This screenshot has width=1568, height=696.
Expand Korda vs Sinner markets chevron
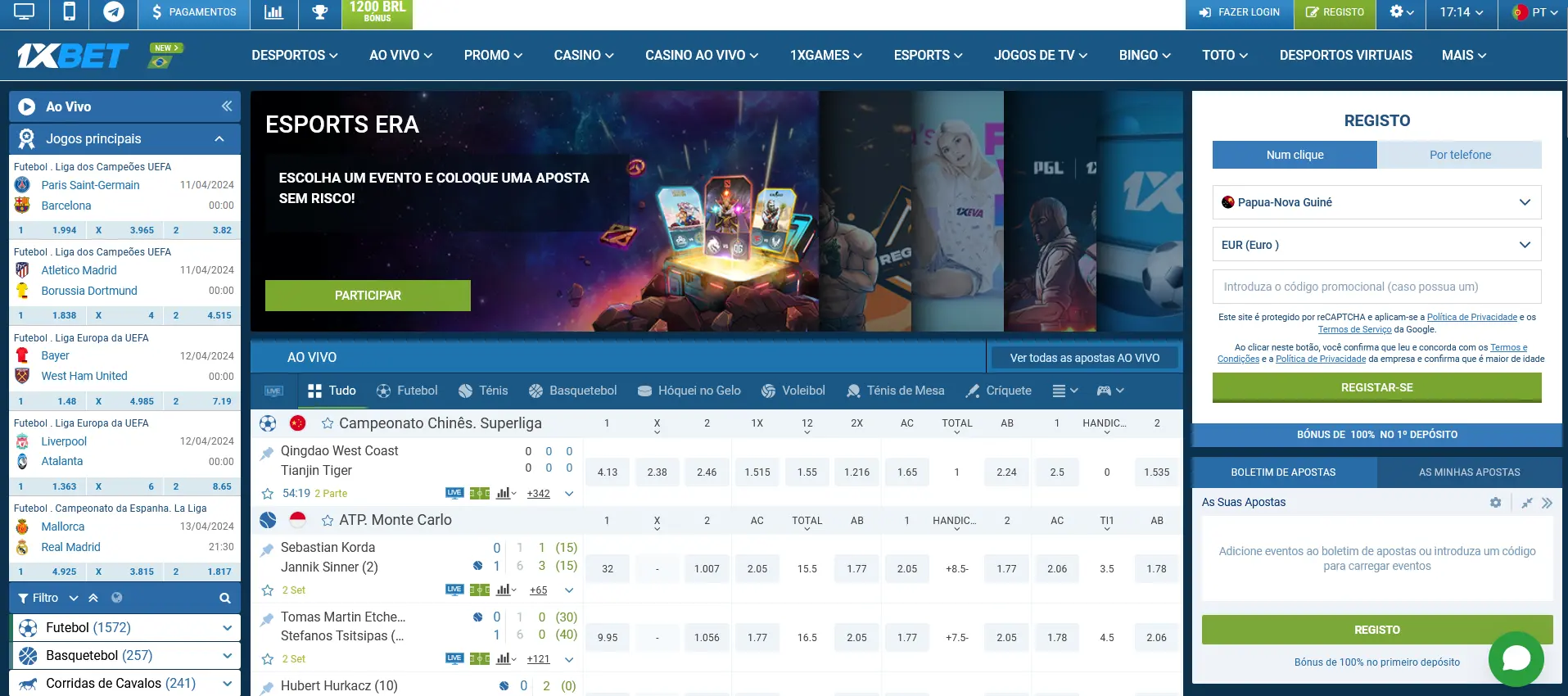(x=569, y=590)
